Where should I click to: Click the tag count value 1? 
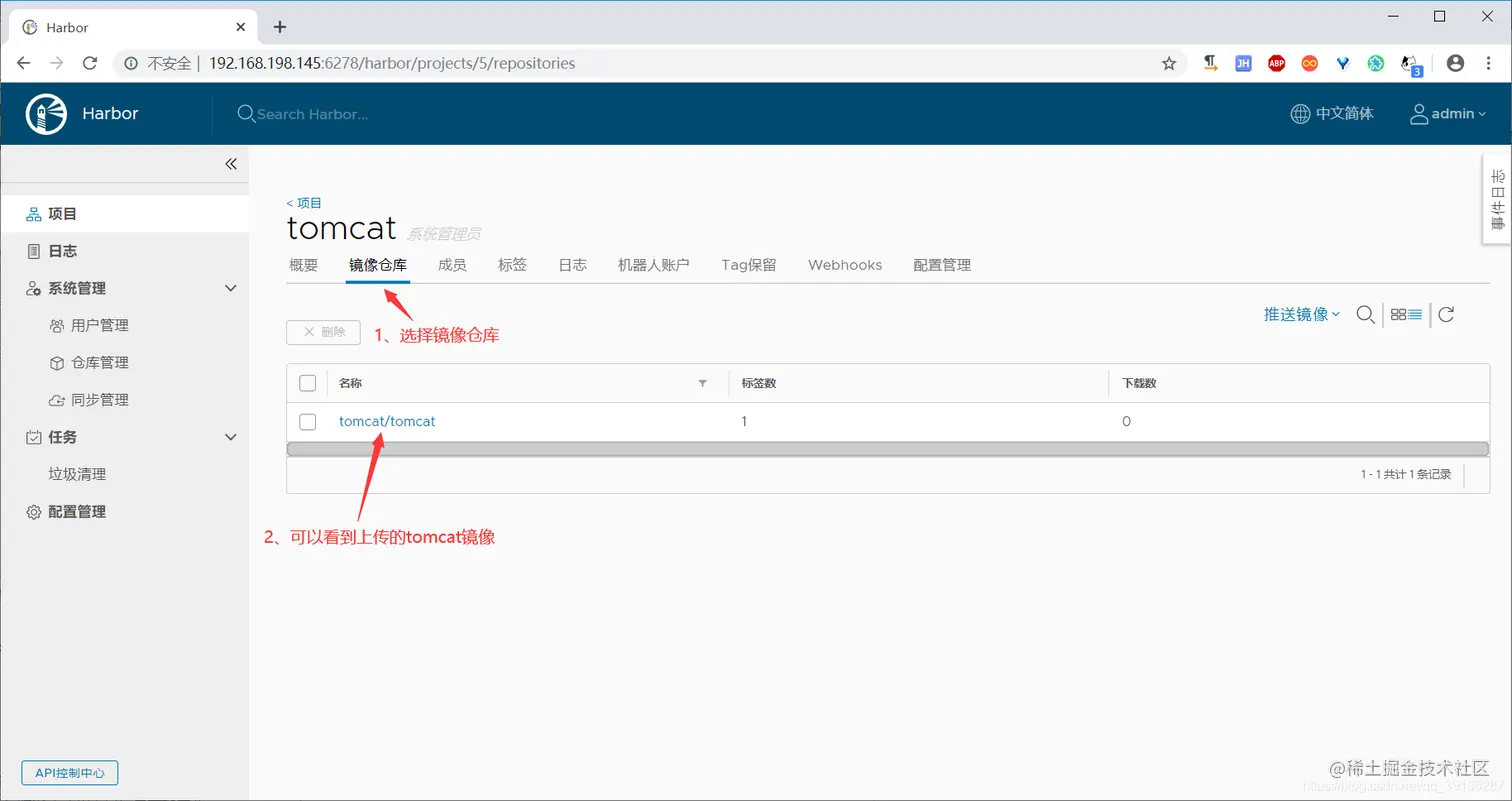pos(744,422)
